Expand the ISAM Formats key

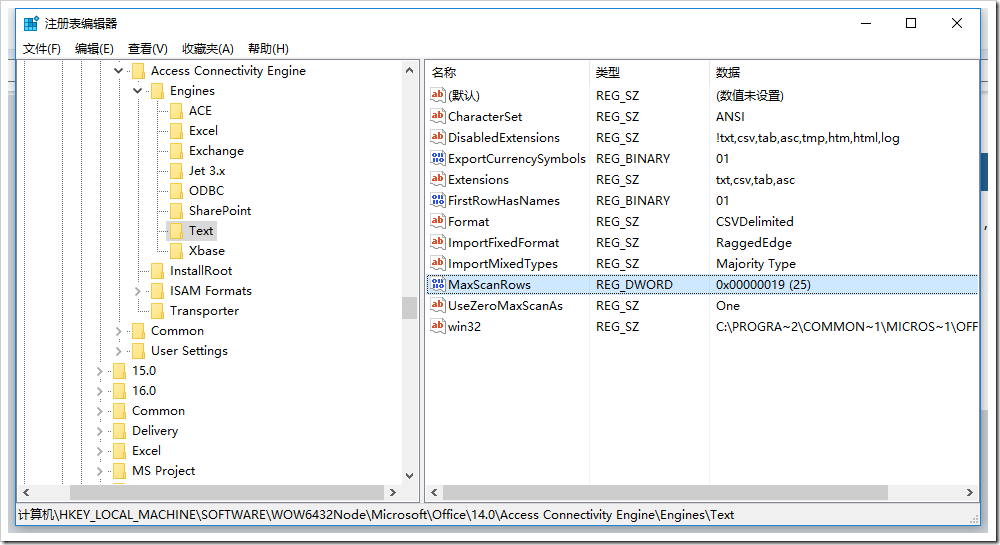(138, 291)
